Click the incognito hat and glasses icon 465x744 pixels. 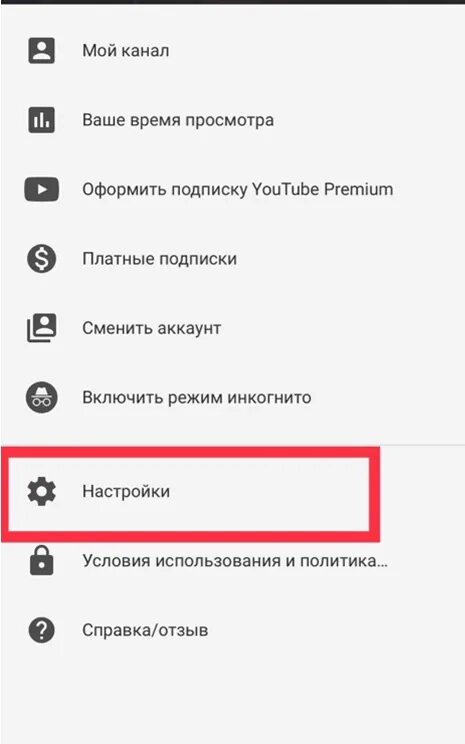click(42, 397)
